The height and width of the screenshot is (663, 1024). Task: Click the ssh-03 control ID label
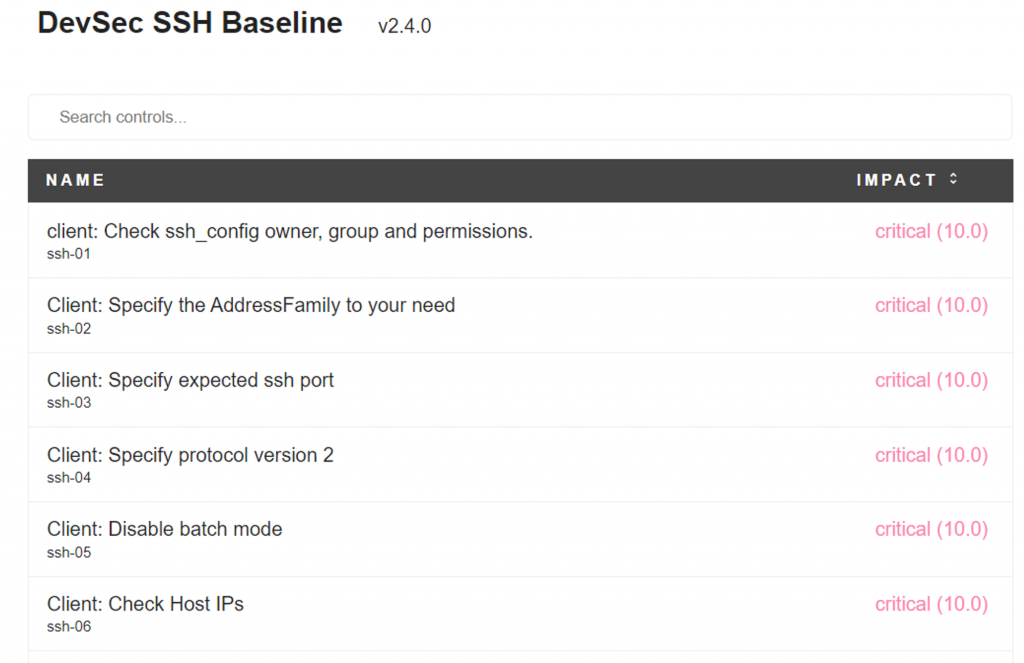(69, 403)
